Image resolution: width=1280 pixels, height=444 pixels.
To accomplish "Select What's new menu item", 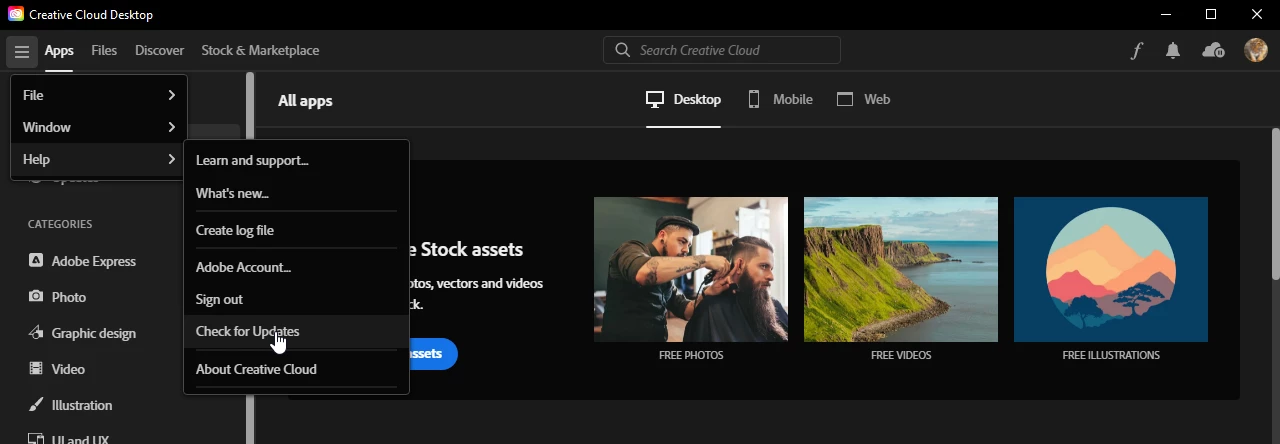I will [x=296, y=193].
